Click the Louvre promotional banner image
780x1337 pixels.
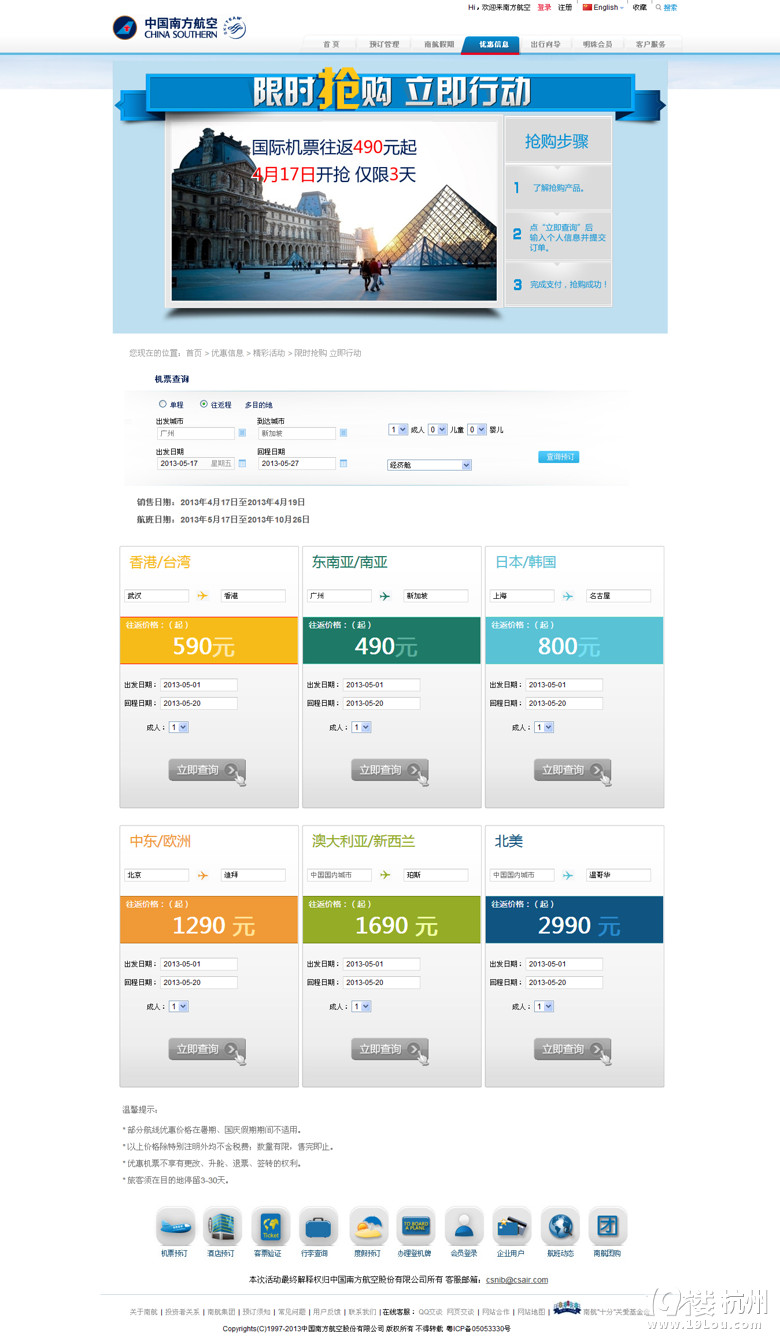coord(334,210)
